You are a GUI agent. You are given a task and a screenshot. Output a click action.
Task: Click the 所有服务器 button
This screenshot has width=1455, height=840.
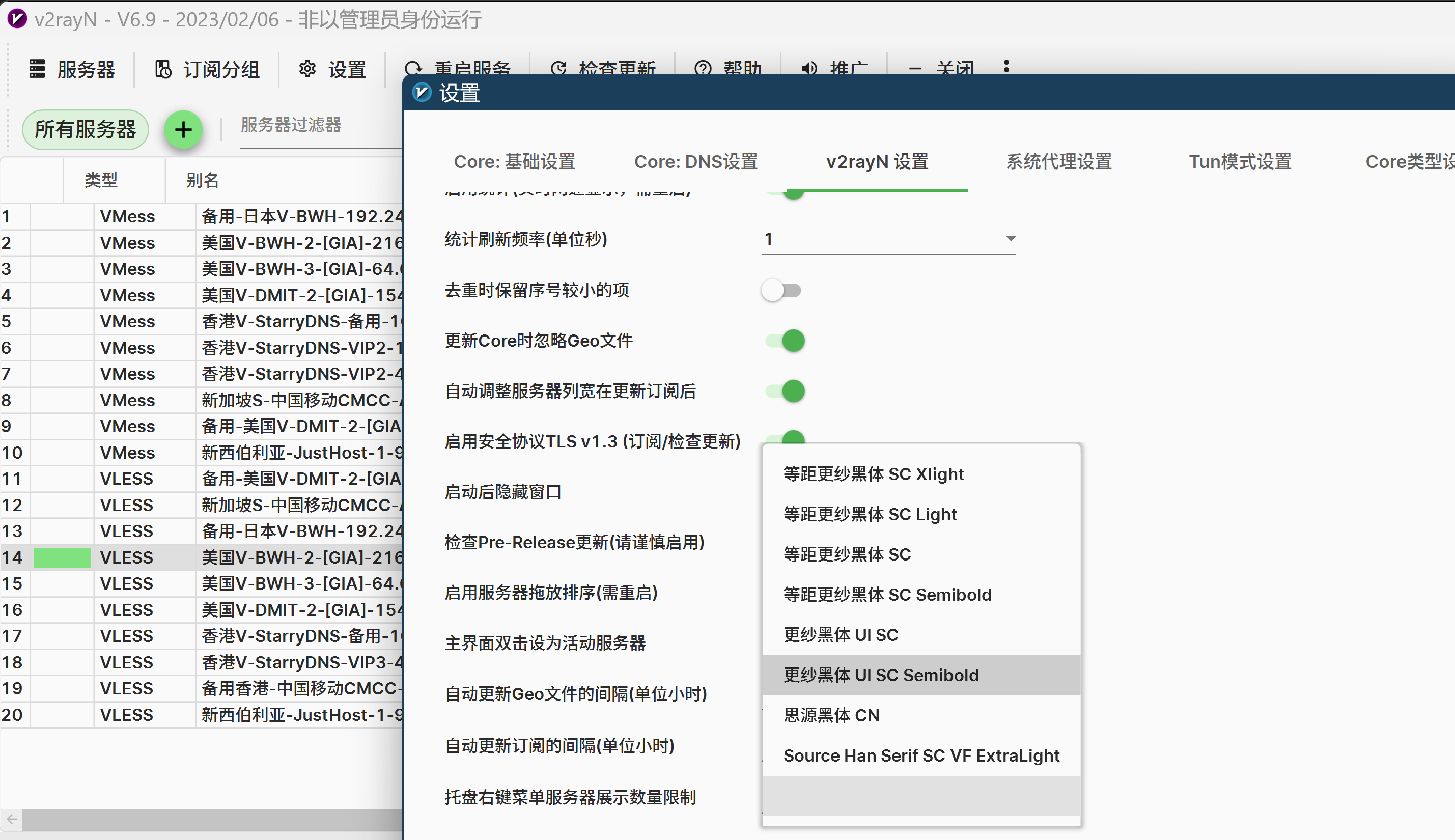[85, 130]
